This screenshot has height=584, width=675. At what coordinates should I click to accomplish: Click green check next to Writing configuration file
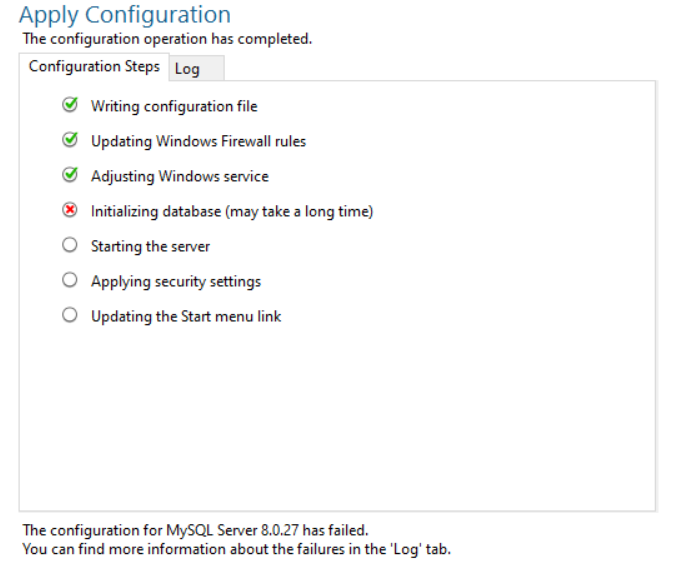[70, 105]
